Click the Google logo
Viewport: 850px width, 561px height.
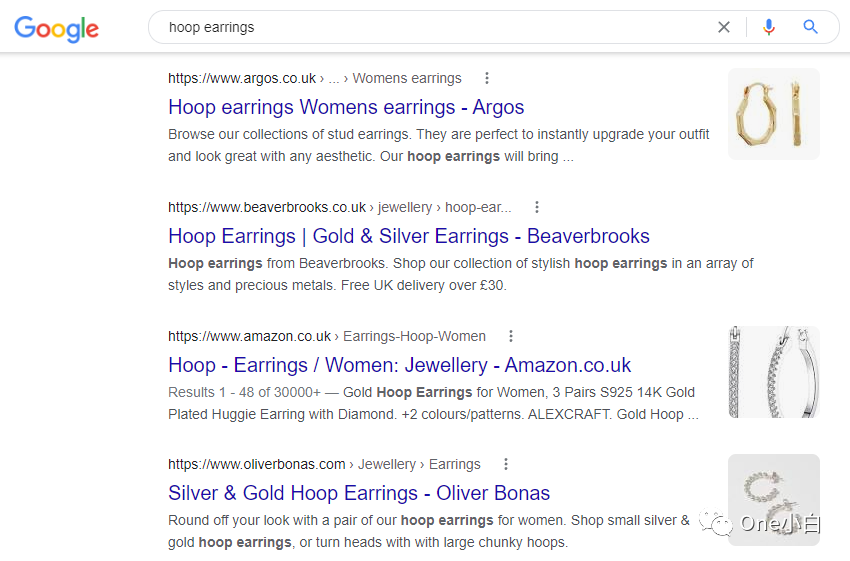click(56, 28)
